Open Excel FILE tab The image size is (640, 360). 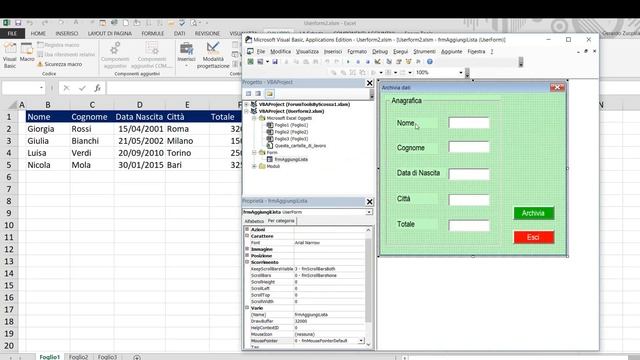pyautogui.click(x=12, y=33)
